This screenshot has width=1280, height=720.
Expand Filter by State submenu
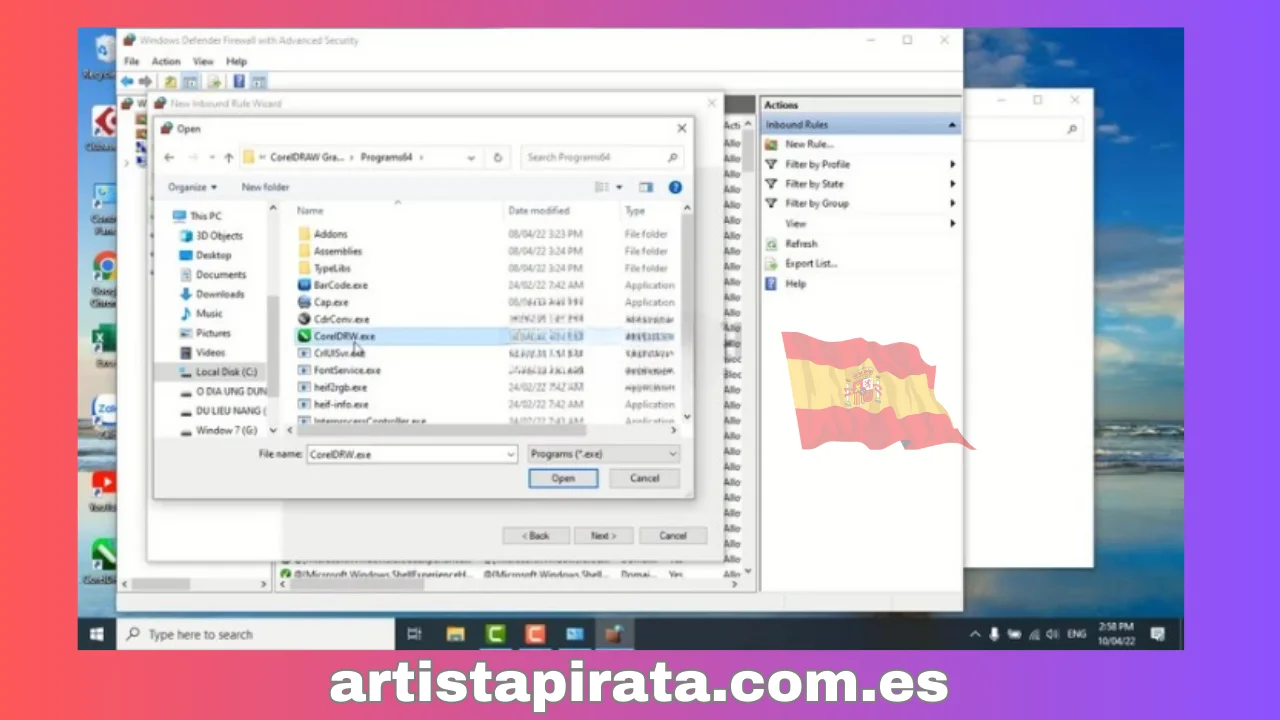coord(952,184)
